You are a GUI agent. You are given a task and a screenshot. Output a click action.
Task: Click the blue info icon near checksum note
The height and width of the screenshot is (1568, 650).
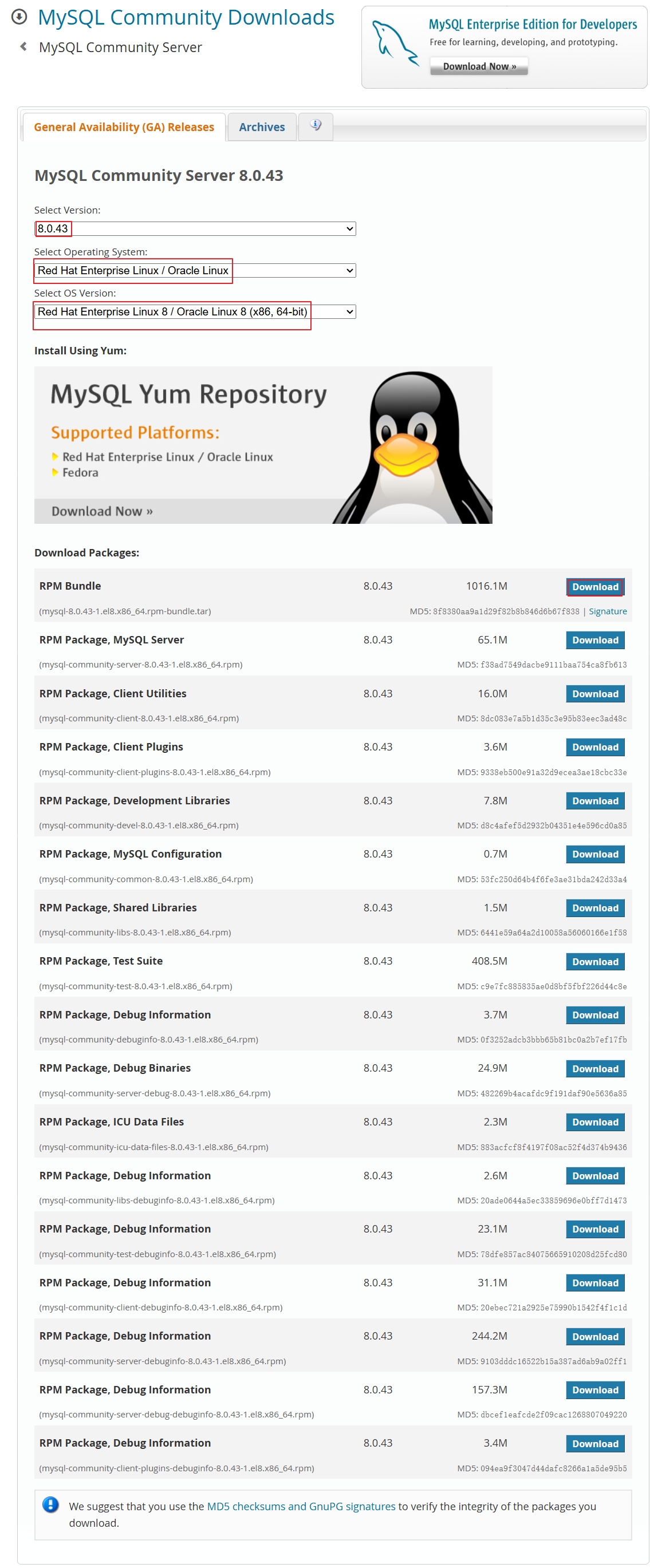[50, 1504]
